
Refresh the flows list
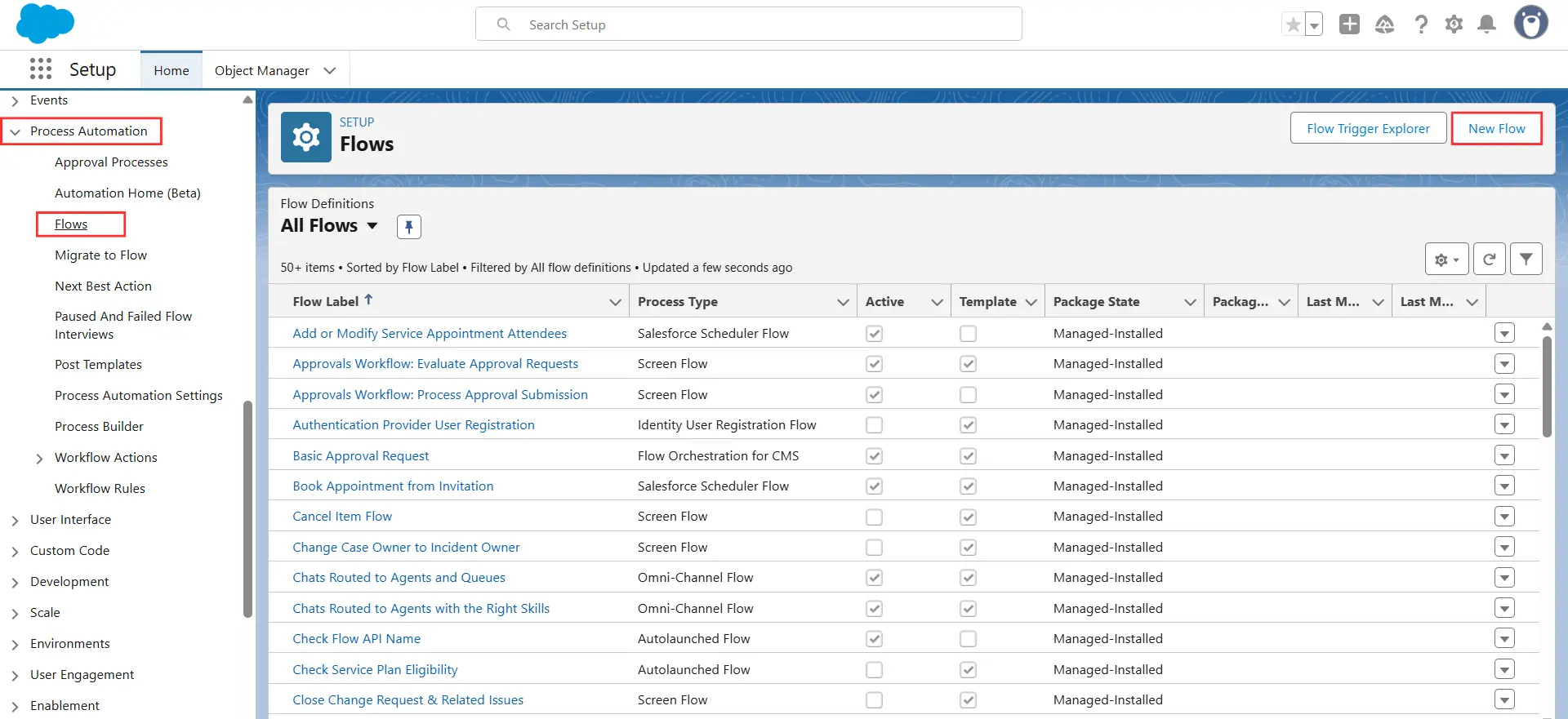pos(1489,260)
